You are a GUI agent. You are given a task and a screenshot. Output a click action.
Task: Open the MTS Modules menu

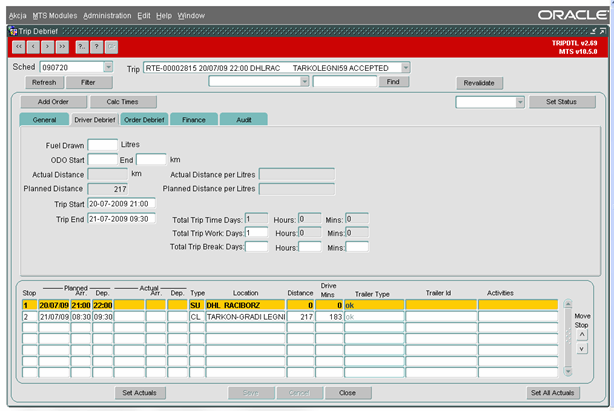click(55, 16)
